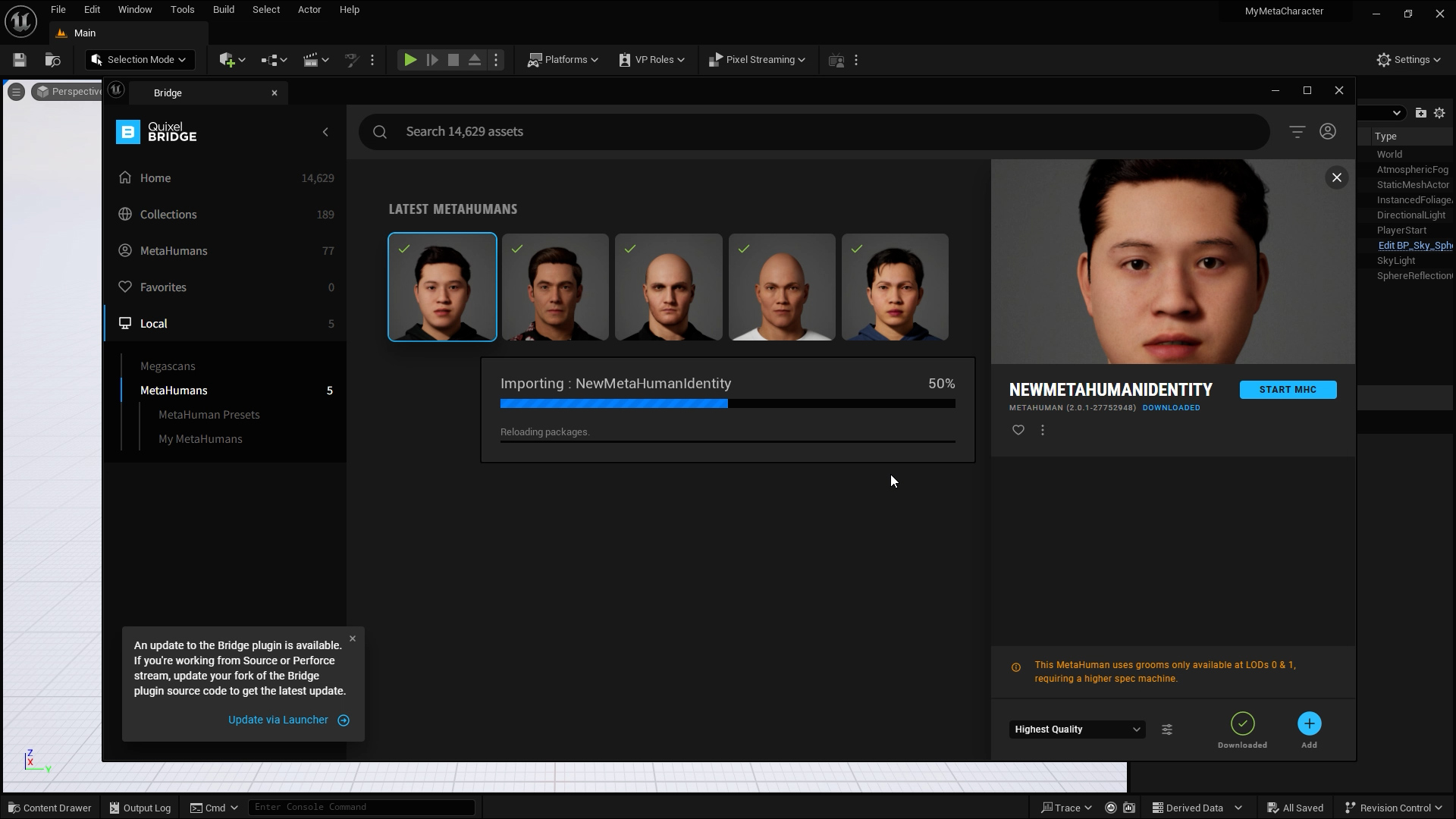Click the camera capture toggle in the status bar
The width and height of the screenshot is (1456, 819).
(1128, 807)
